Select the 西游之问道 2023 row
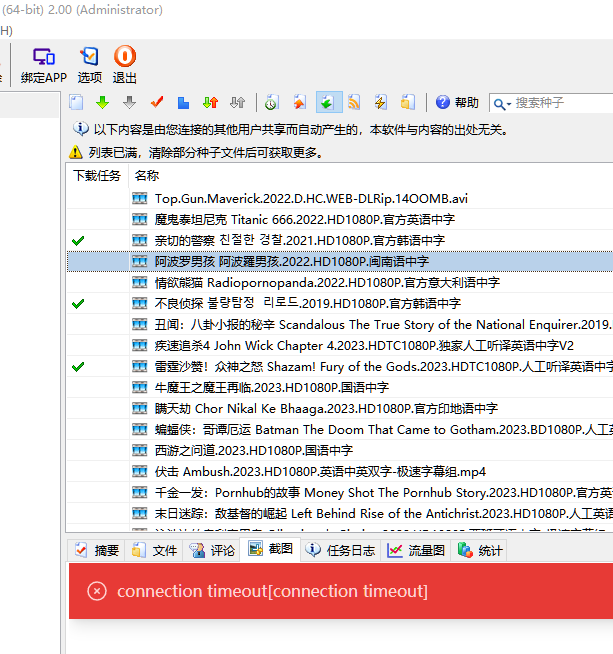Screen dimensions: 613x654 click(x=339, y=450)
